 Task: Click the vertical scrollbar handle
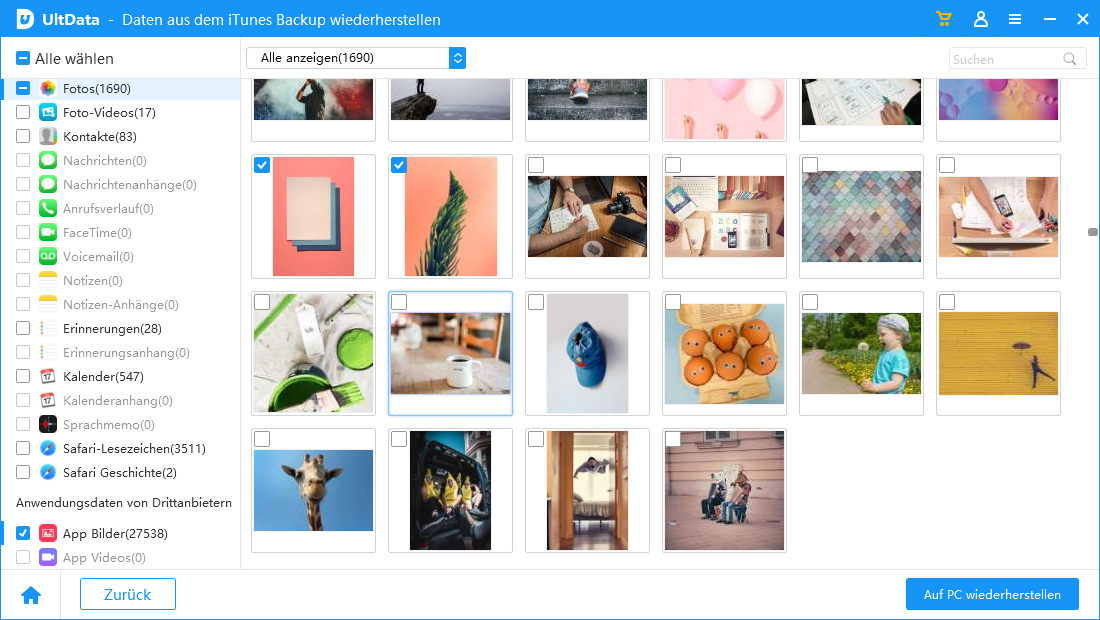[1093, 232]
